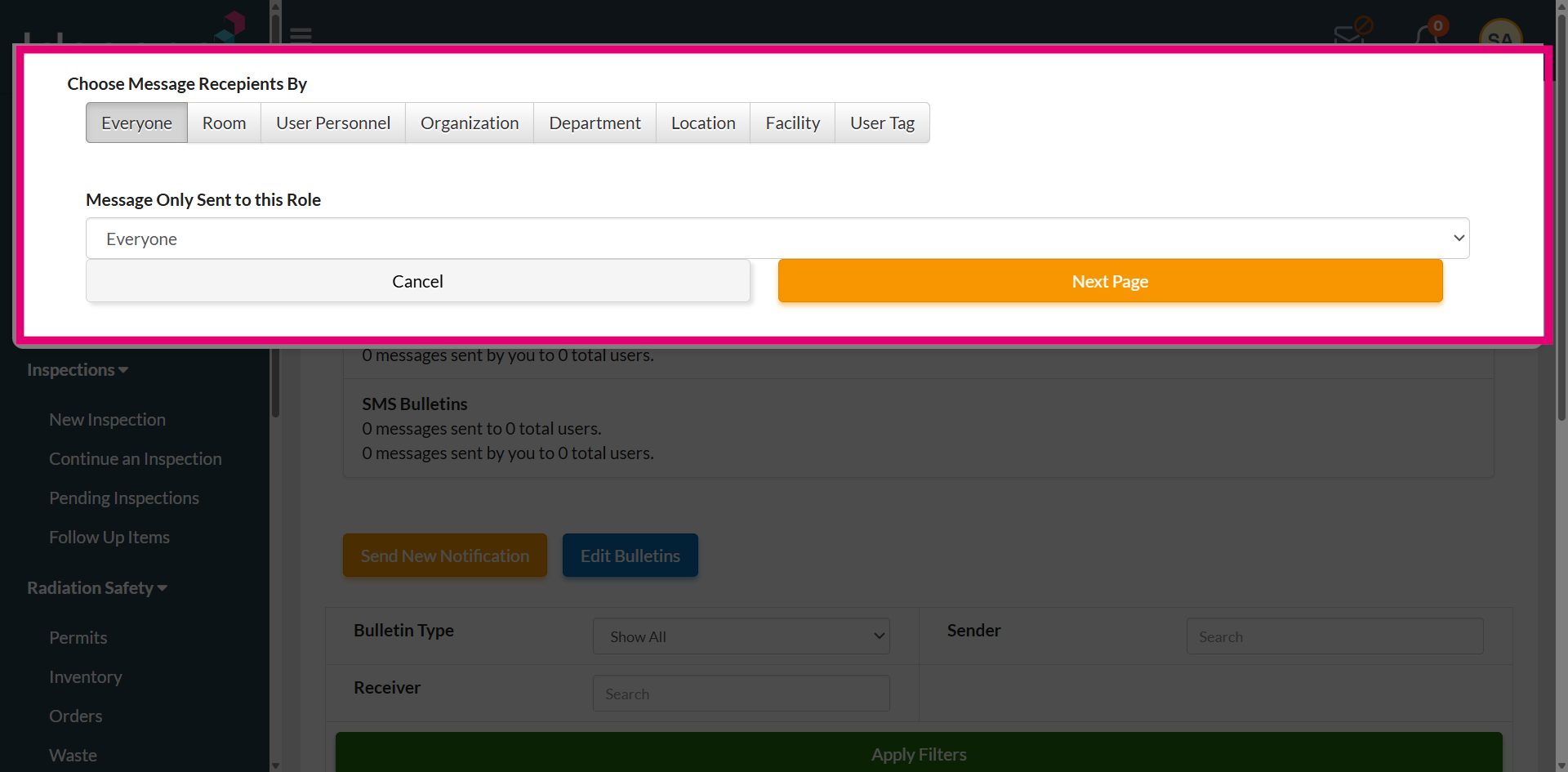Open Permits in sidebar
This screenshot has width=1568, height=772.
pos(78,638)
